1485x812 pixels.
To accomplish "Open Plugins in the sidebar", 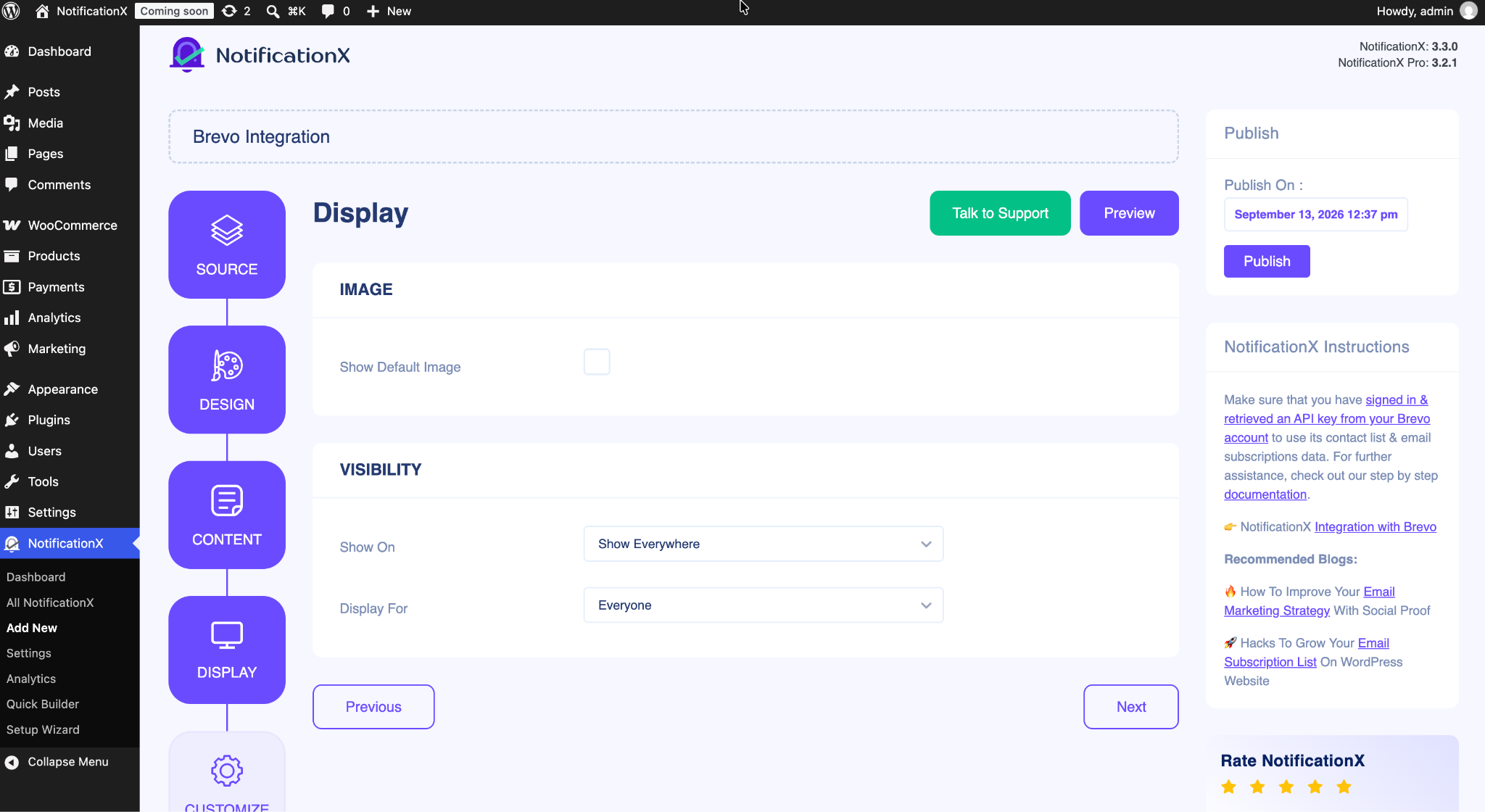I will pyautogui.click(x=70, y=420).
